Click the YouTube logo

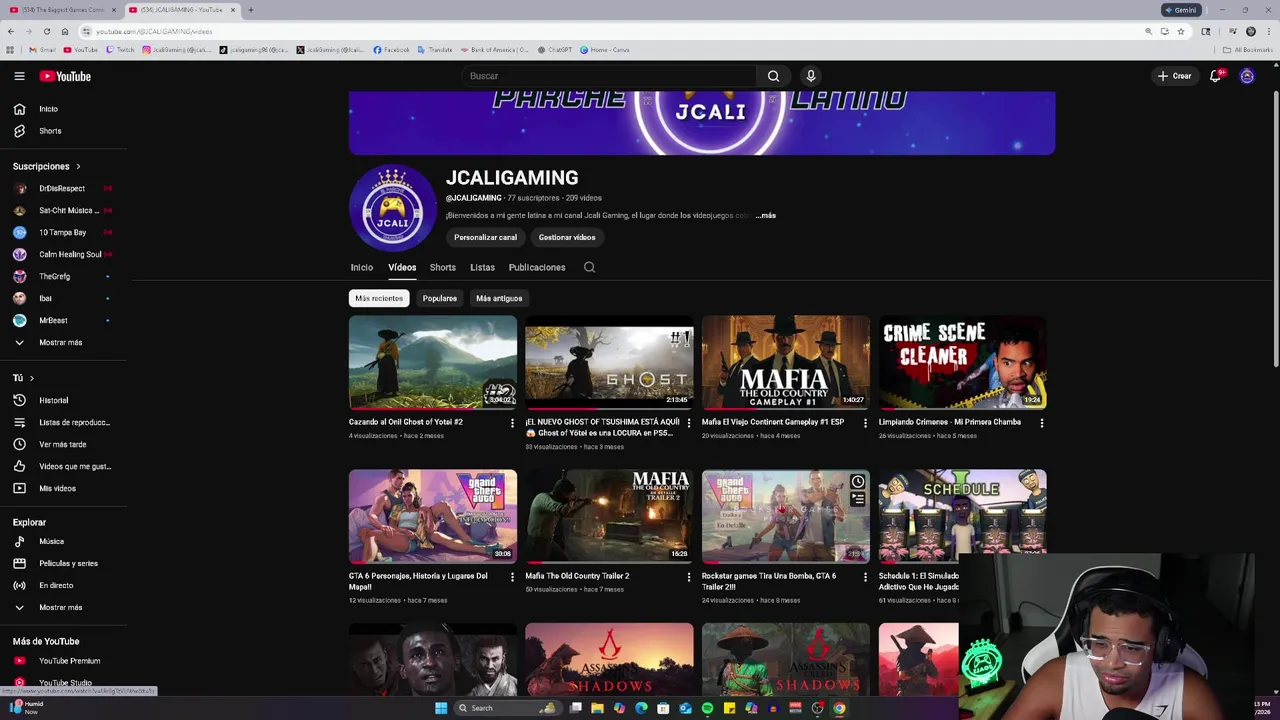click(65, 76)
